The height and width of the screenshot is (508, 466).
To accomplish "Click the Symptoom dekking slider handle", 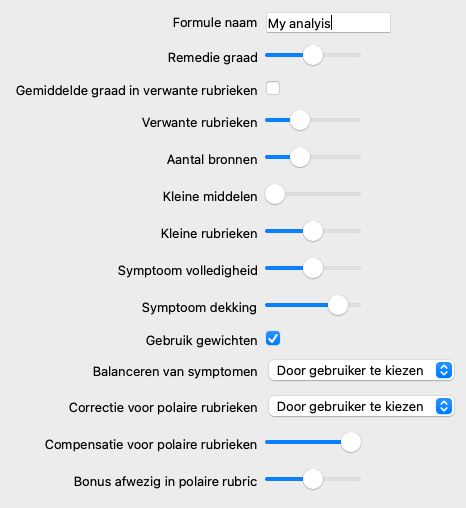I will pos(338,305).
